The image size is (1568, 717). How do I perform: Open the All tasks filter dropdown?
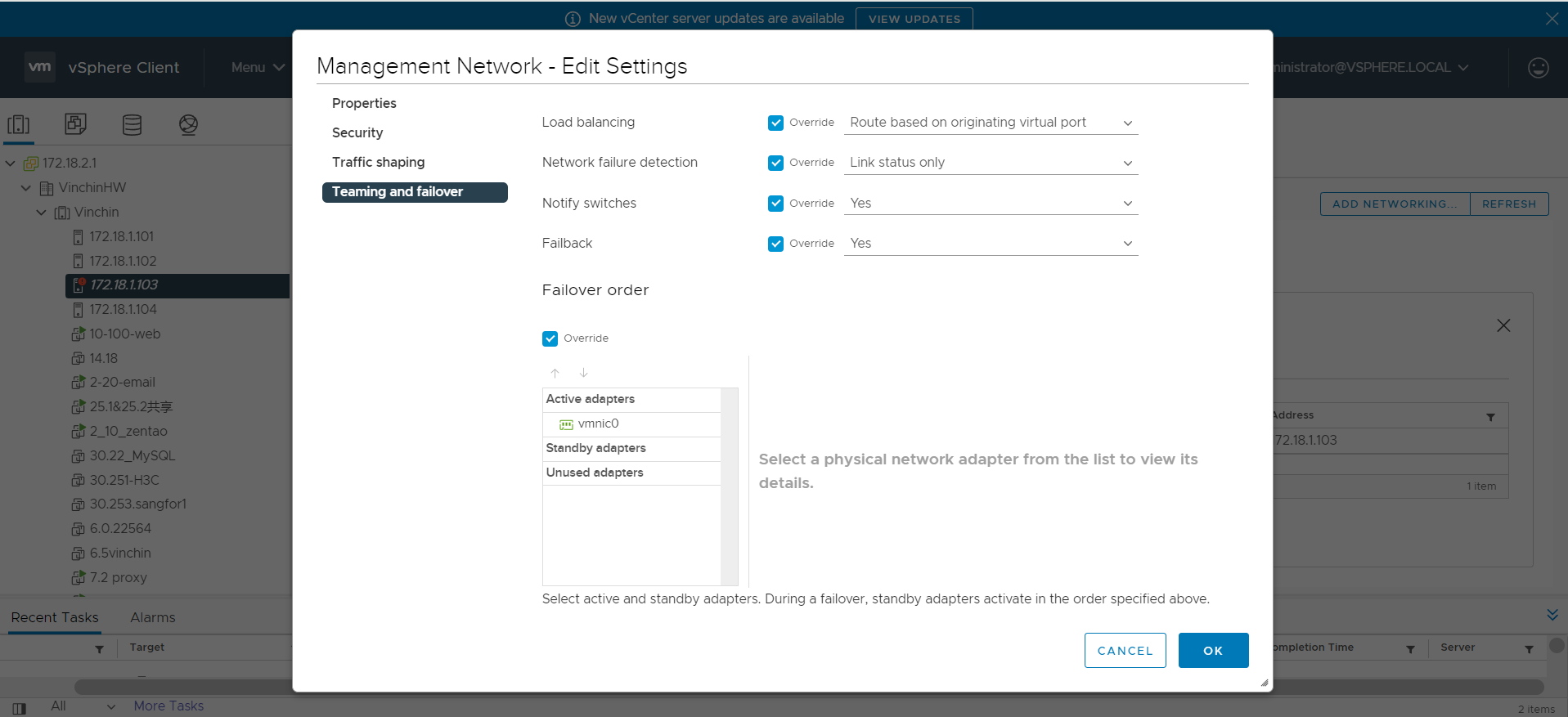83,706
